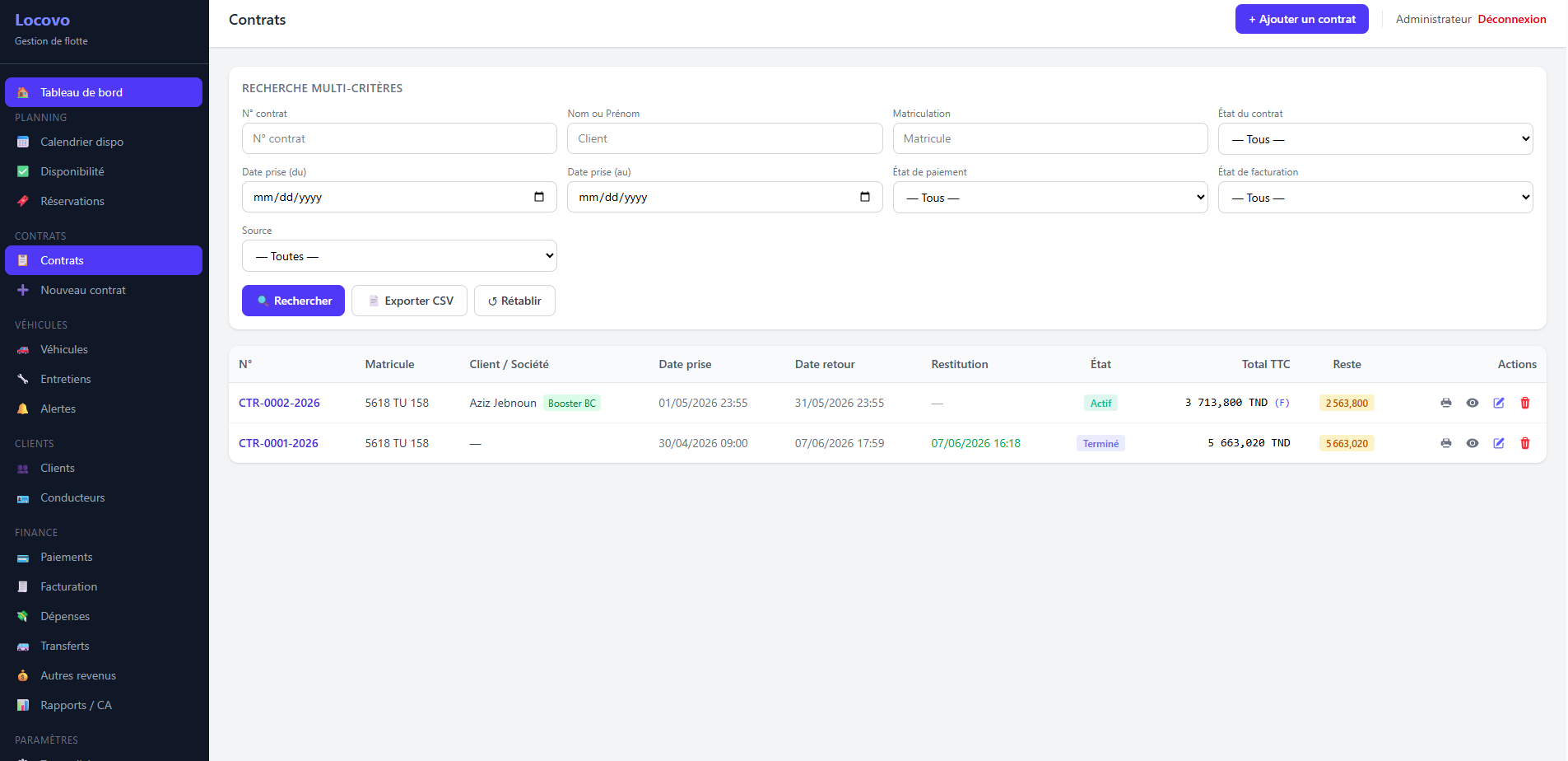1568x761 pixels.
Task: Open calendar picker for Date prise (du)
Action: [x=539, y=197]
